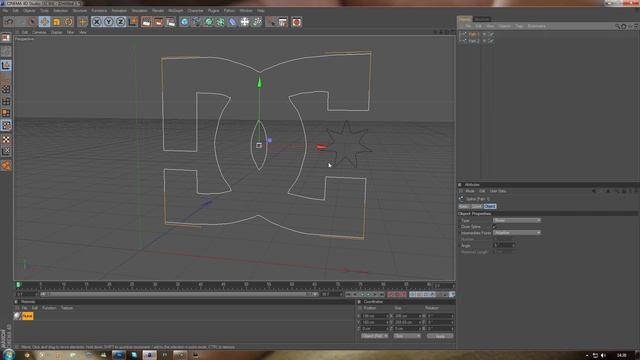Click the Render View icon
The width and height of the screenshot is (640, 360).
(146, 22)
